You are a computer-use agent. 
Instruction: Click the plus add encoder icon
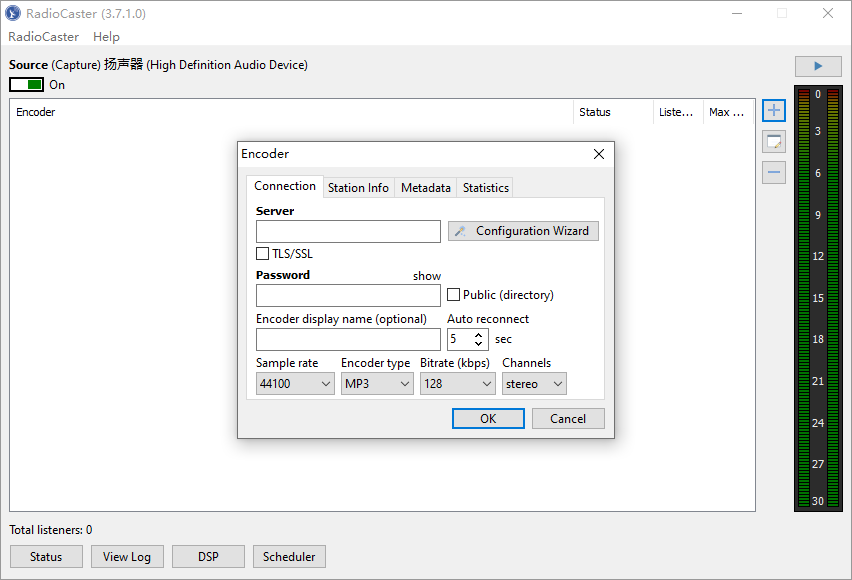(774, 111)
